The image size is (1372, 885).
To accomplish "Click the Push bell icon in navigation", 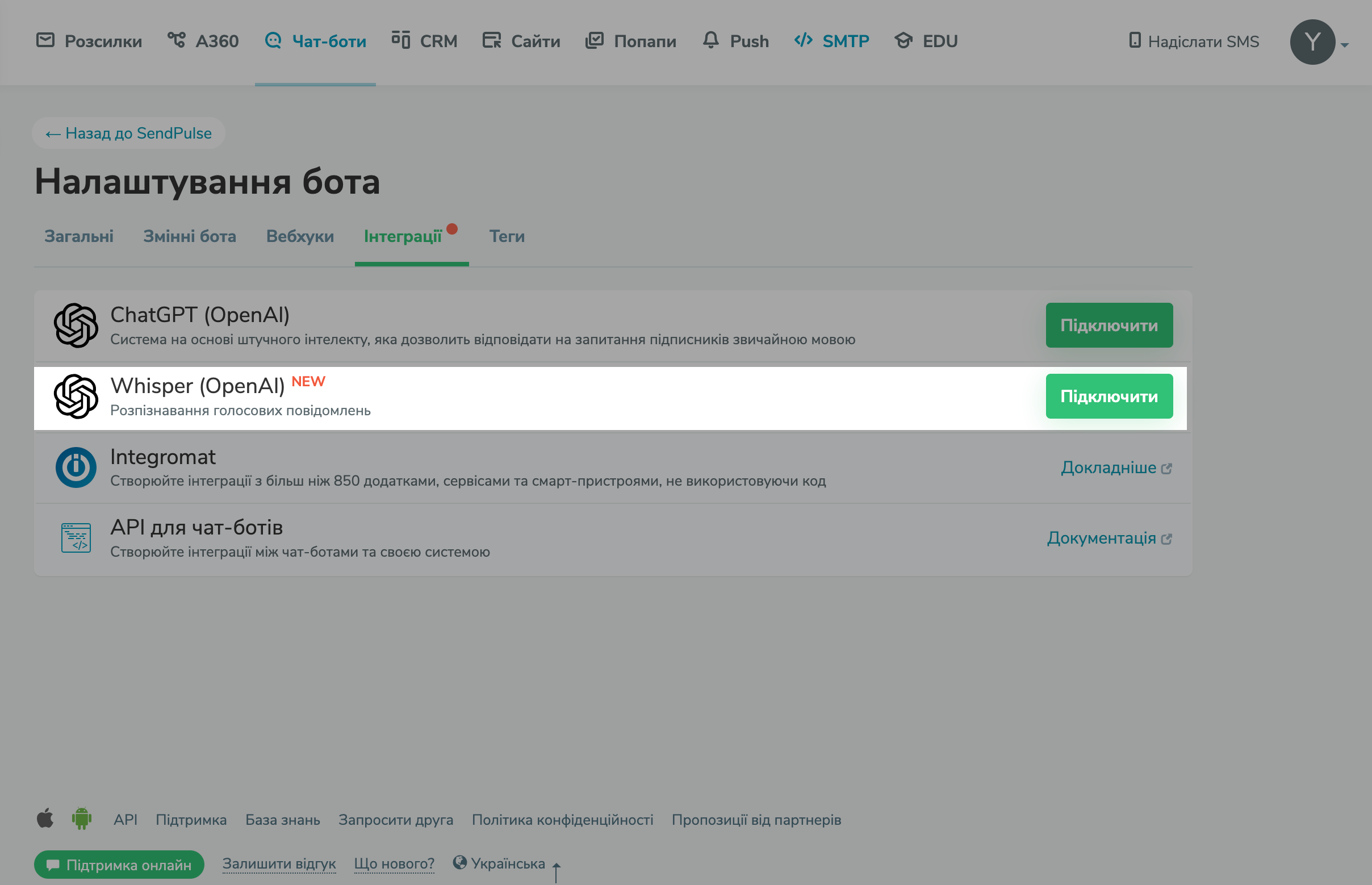I will pyautogui.click(x=711, y=40).
